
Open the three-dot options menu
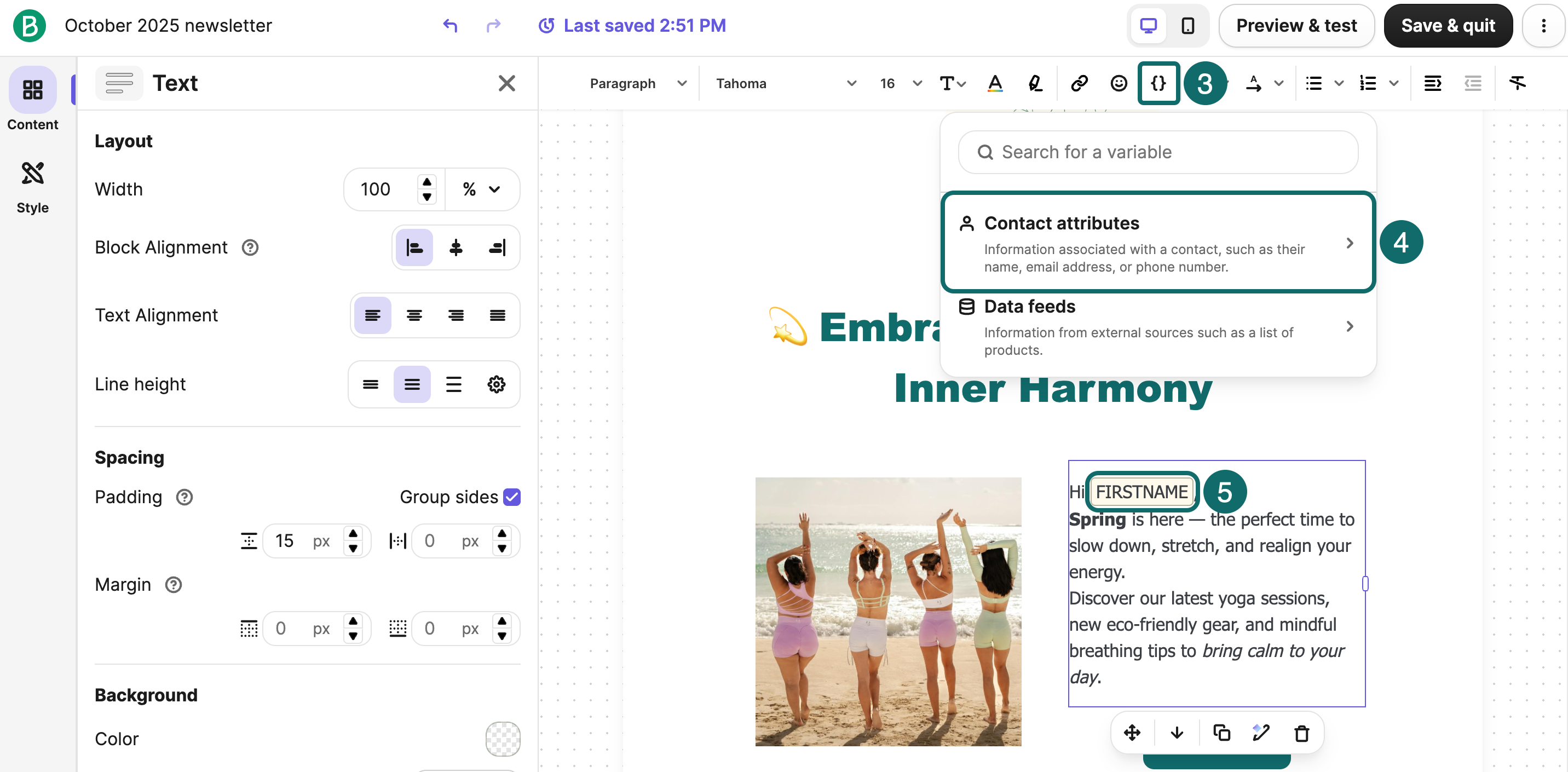pyautogui.click(x=1544, y=26)
